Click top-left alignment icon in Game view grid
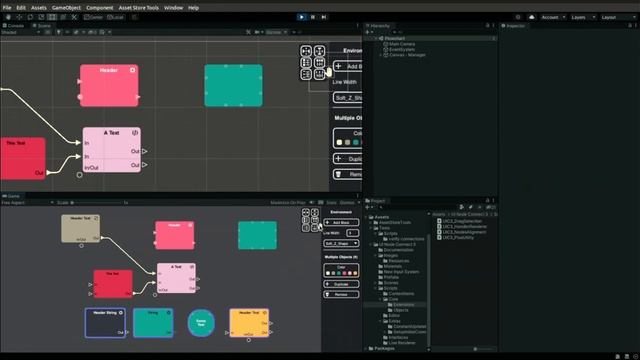 click(x=306, y=213)
